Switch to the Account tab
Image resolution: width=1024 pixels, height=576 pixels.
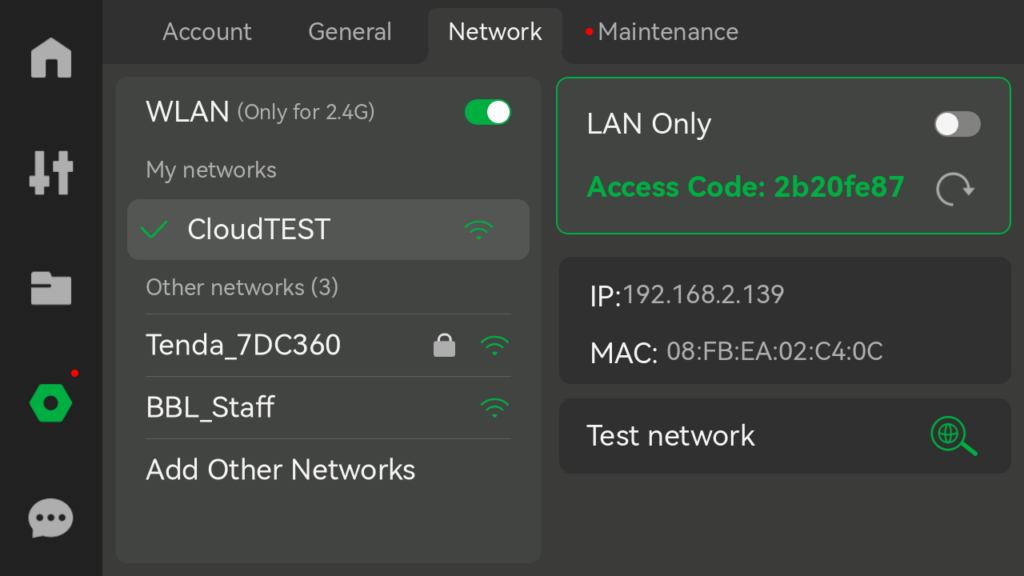click(x=207, y=32)
